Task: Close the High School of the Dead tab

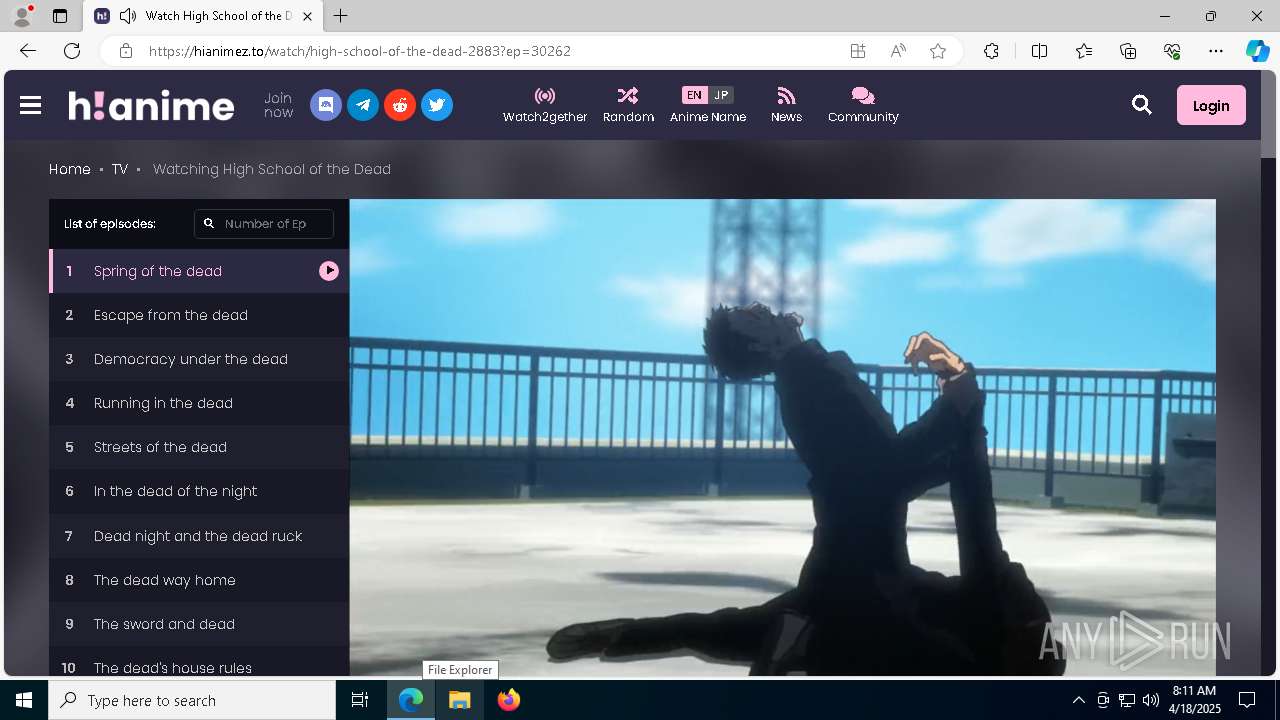Action: [x=307, y=16]
